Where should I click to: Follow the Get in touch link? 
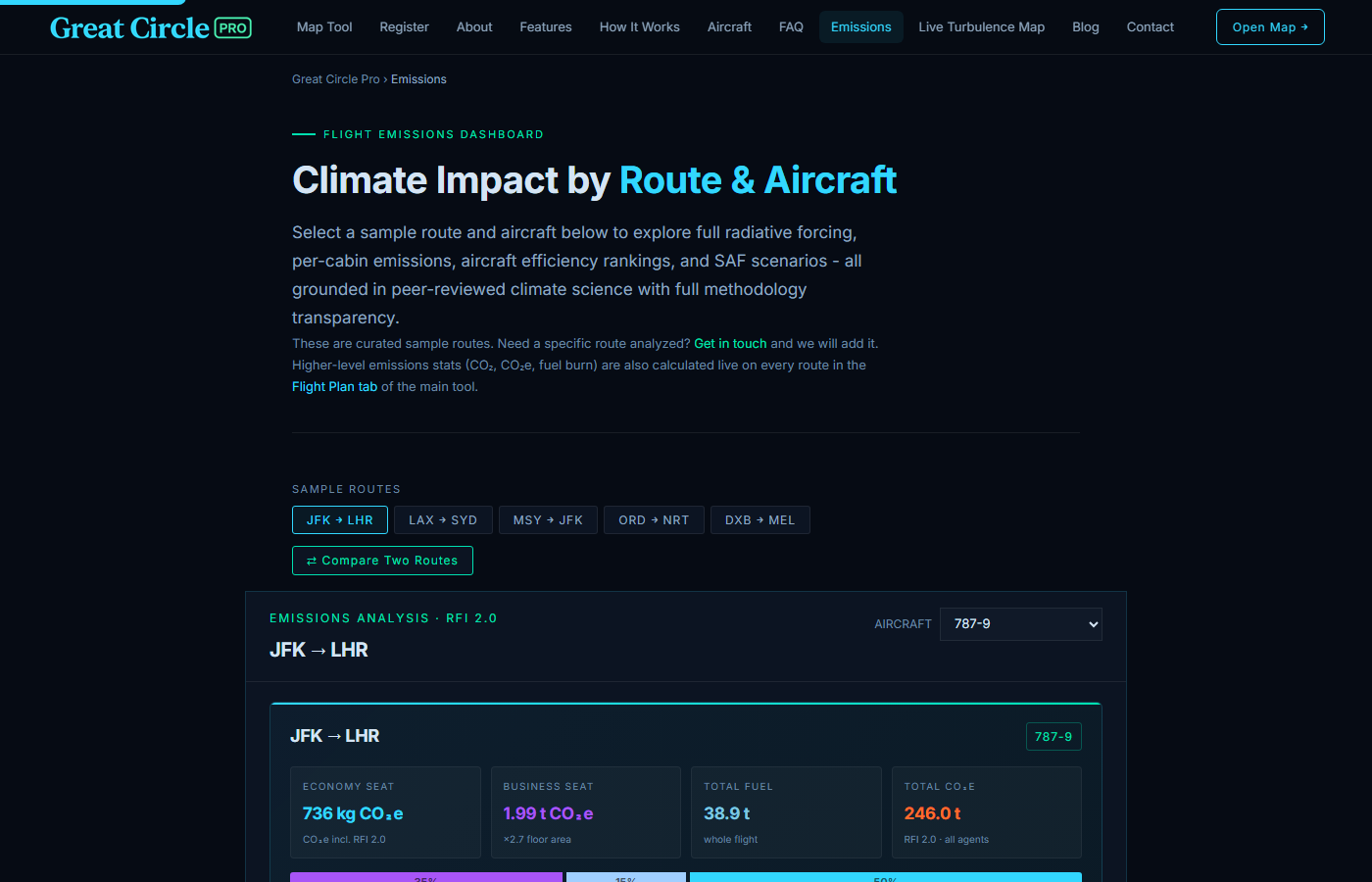(730, 344)
